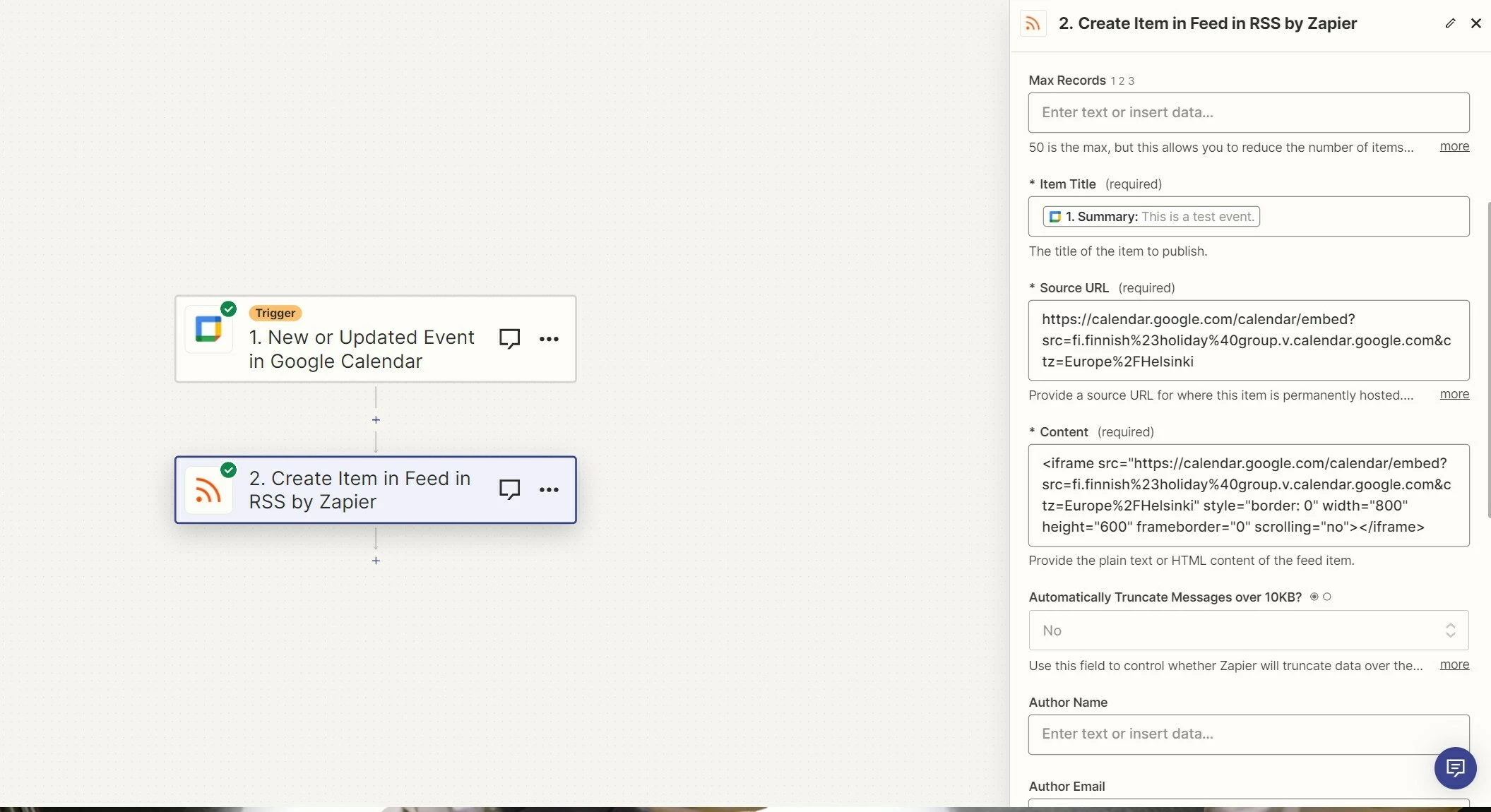Click 'more' under the Max Records description
Image resolution: width=1491 pixels, height=812 pixels.
coord(1454,147)
